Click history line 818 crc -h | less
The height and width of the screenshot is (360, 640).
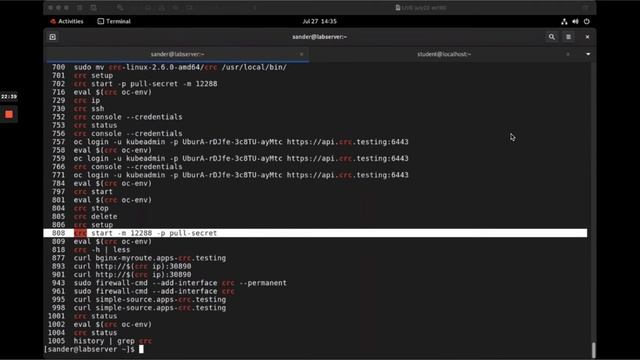(91, 250)
